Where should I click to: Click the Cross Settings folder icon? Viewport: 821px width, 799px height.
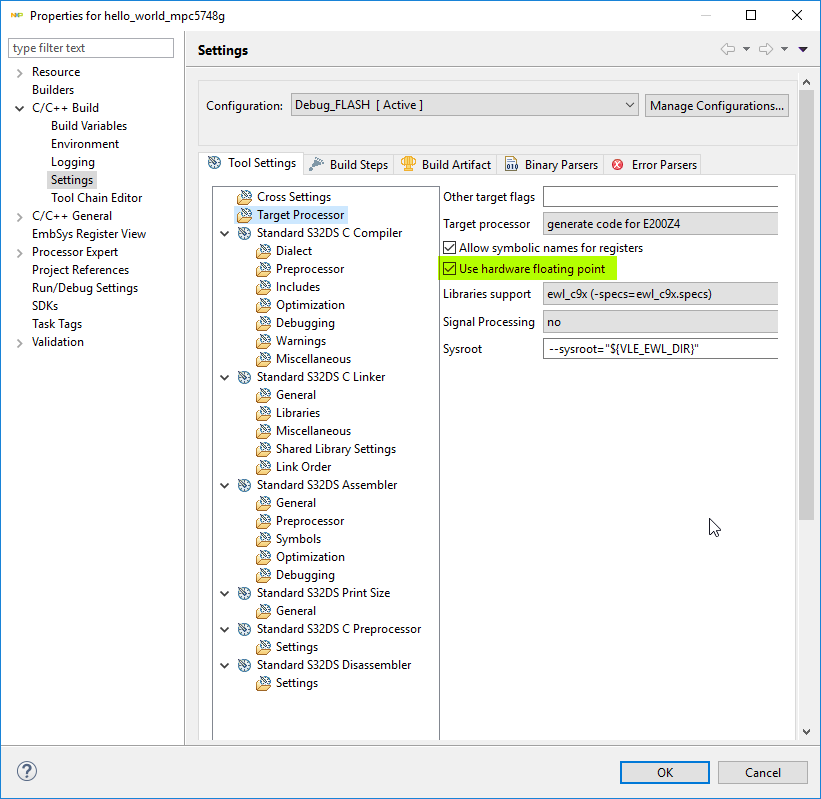245,197
